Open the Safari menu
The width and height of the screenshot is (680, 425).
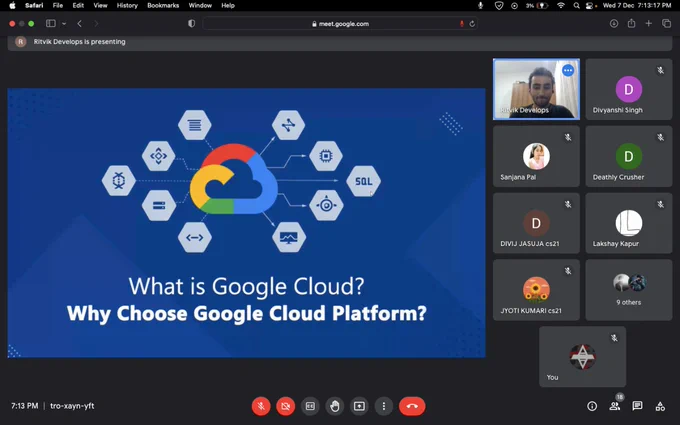click(x=34, y=6)
